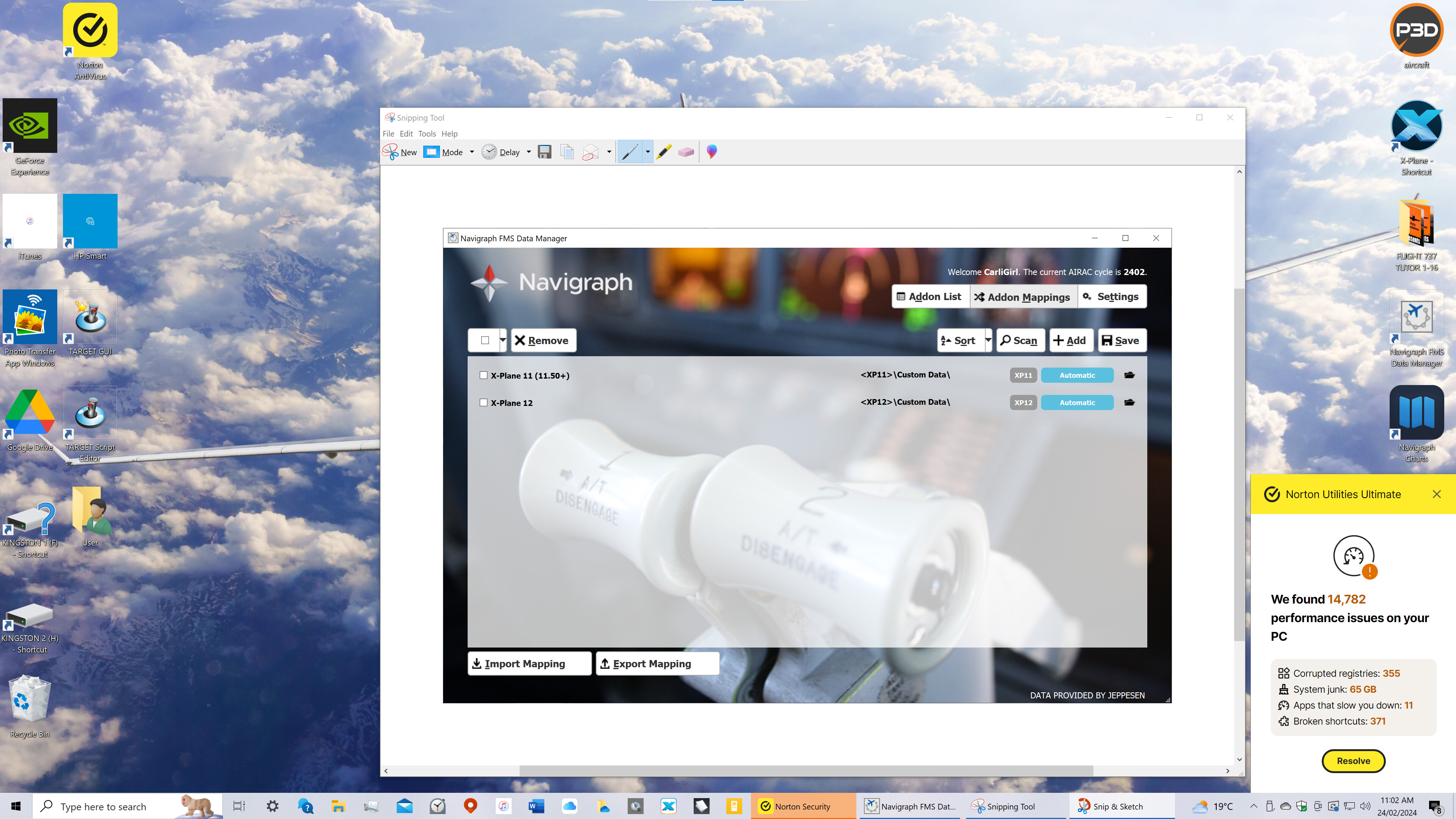
Task: Expand the Delay dropdown arrow
Action: [x=528, y=152]
